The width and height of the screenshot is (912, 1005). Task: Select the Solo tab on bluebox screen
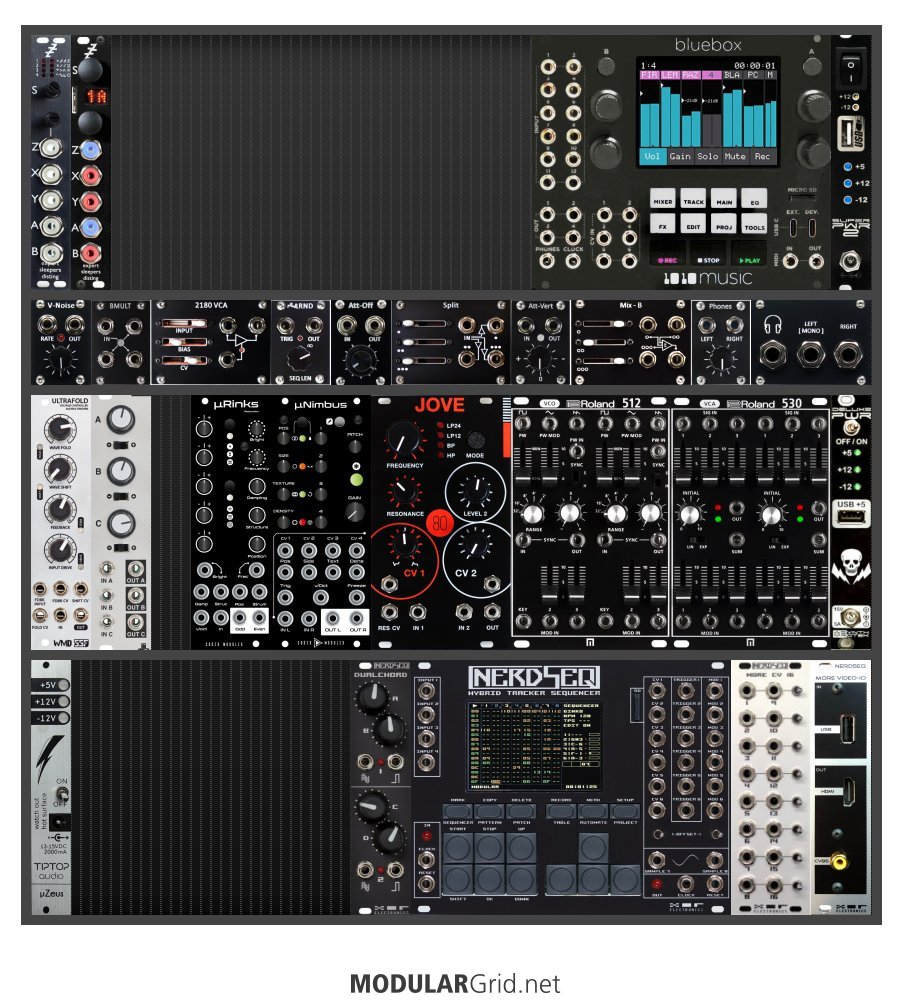708,156
